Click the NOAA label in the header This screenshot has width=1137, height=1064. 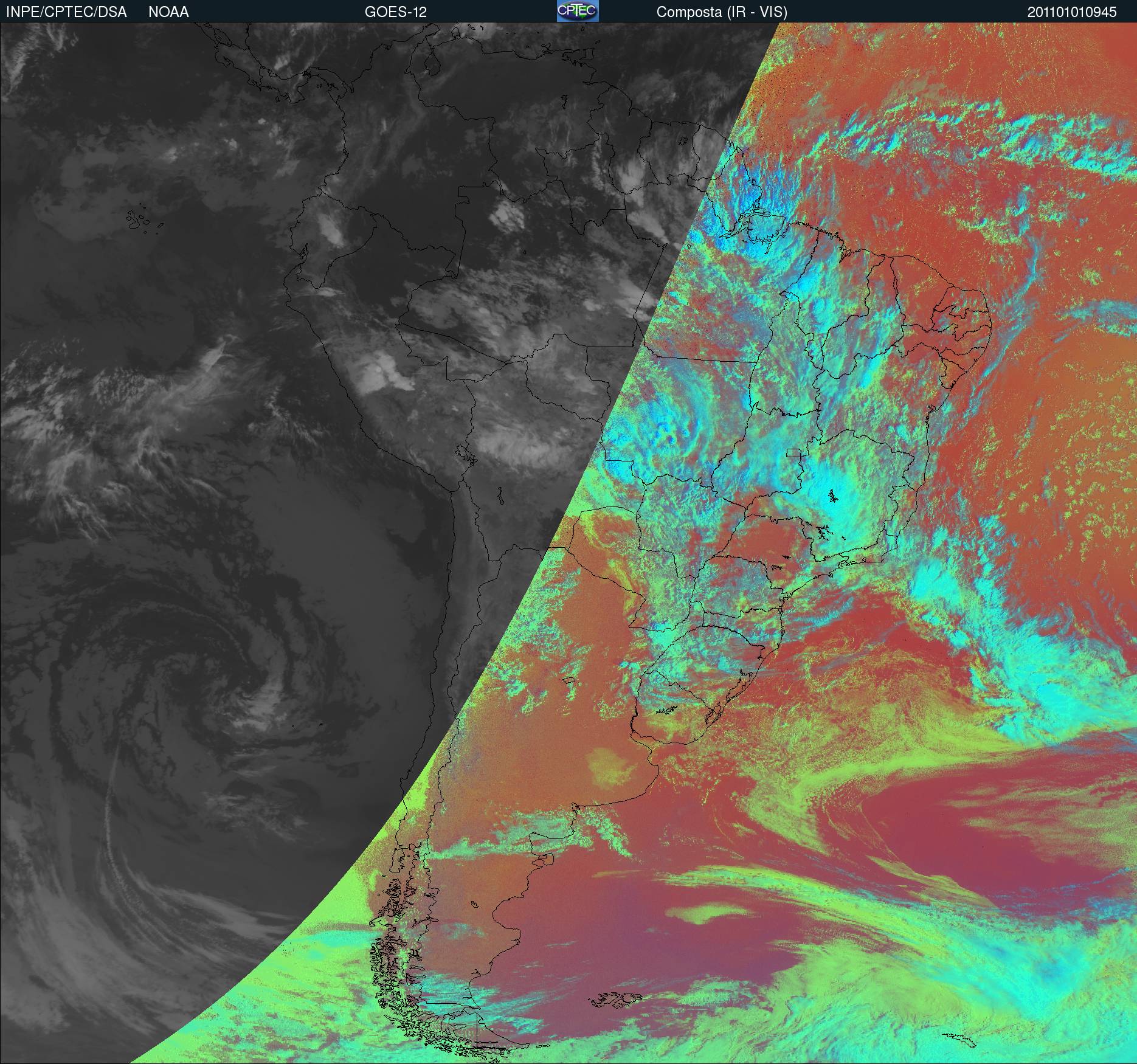[x=168, y=12]
